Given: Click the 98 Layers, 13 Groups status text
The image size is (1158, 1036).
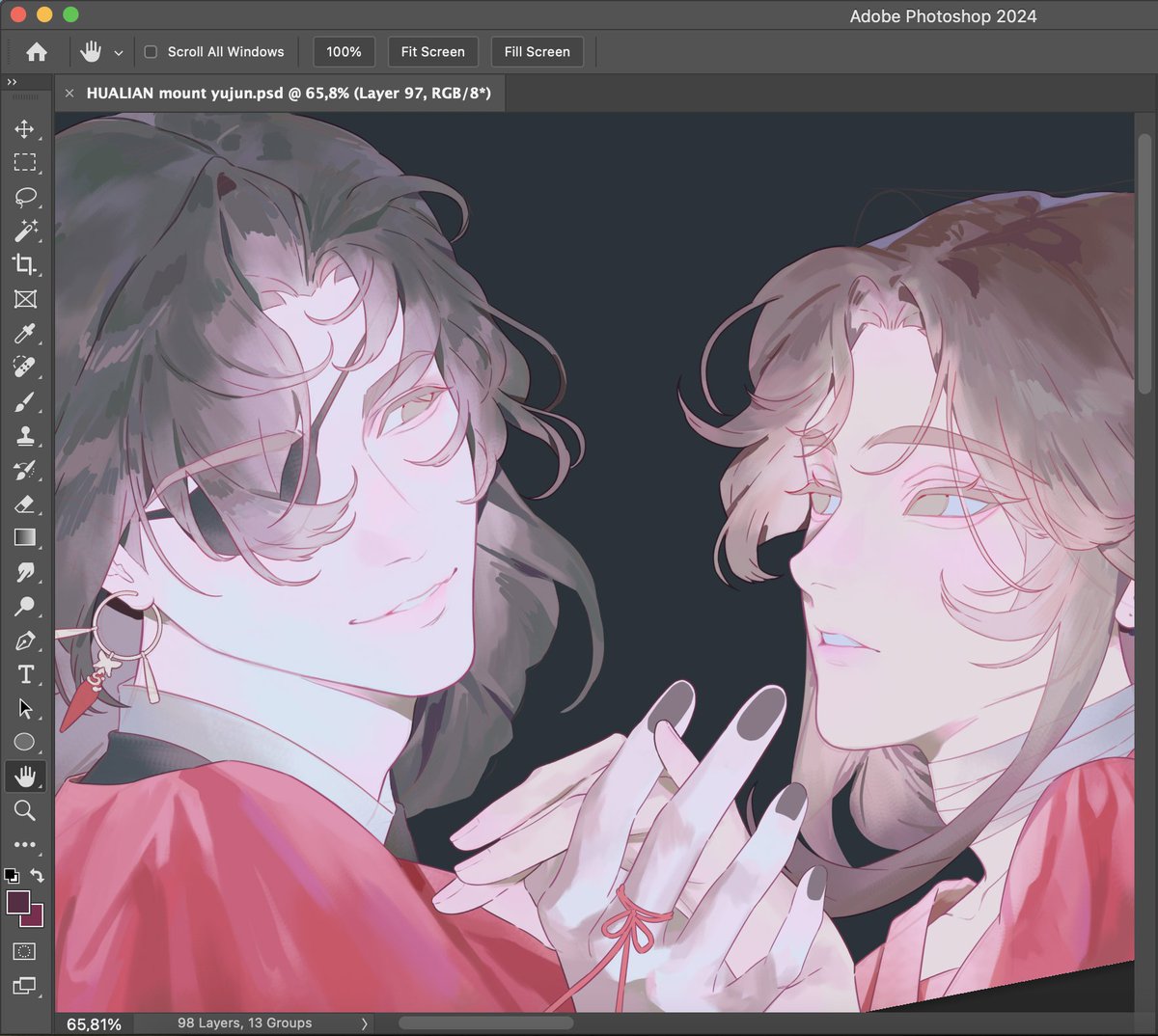Looking at the screenshot, I should click(x=245, y=1022).
